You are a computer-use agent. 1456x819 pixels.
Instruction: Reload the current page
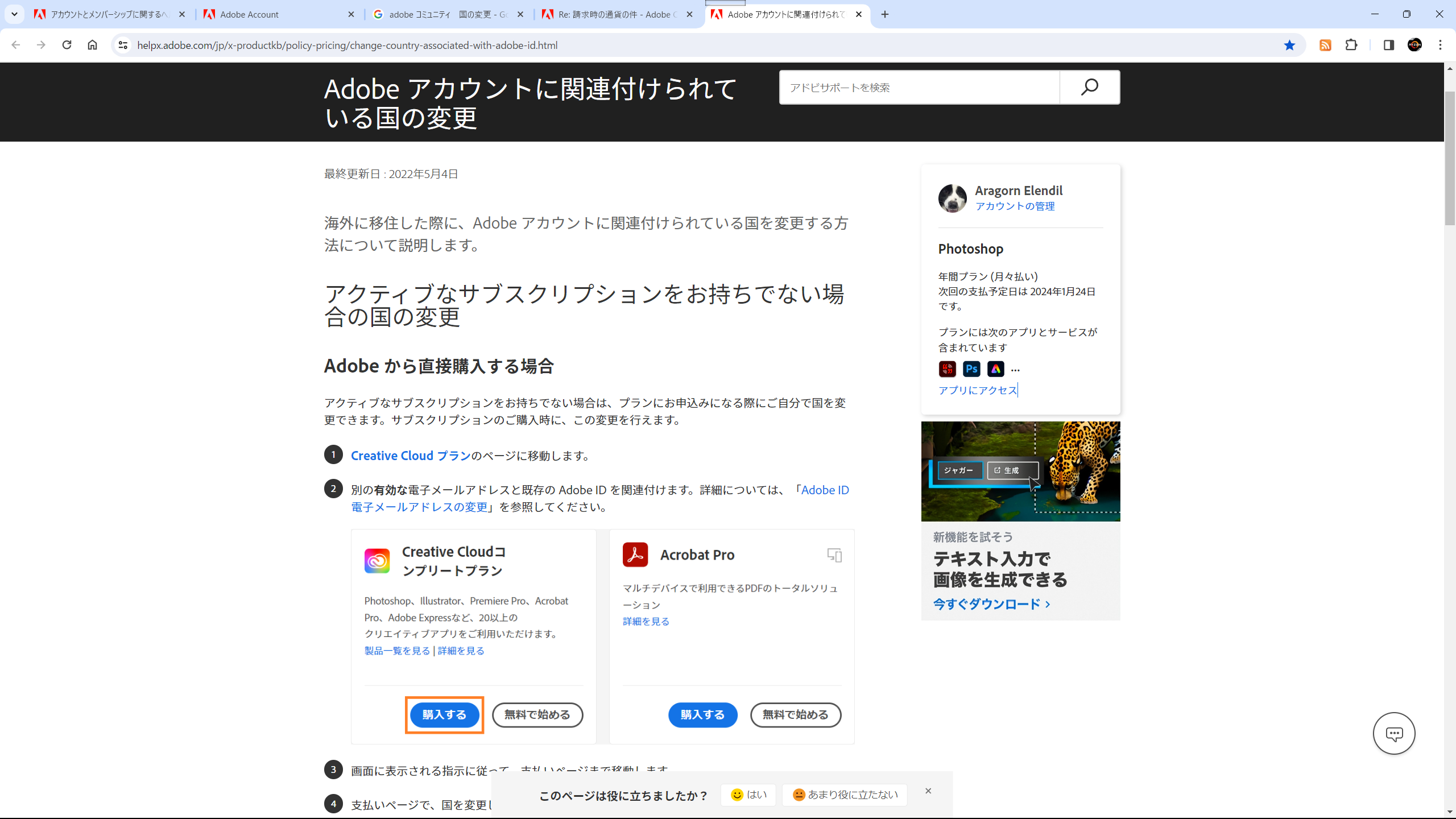click(x=67, y=45)
